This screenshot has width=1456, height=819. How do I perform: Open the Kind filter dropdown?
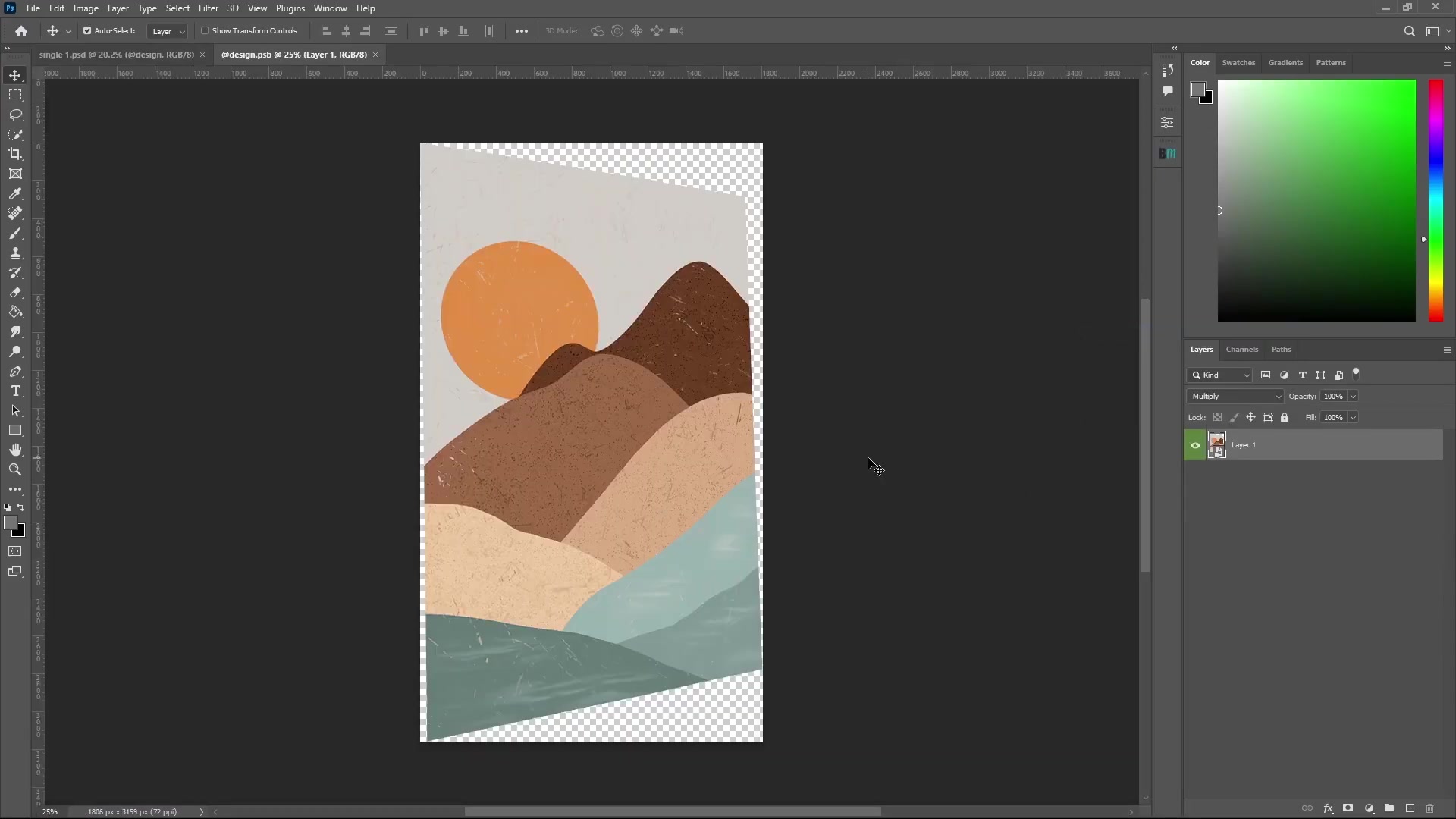1219,375
